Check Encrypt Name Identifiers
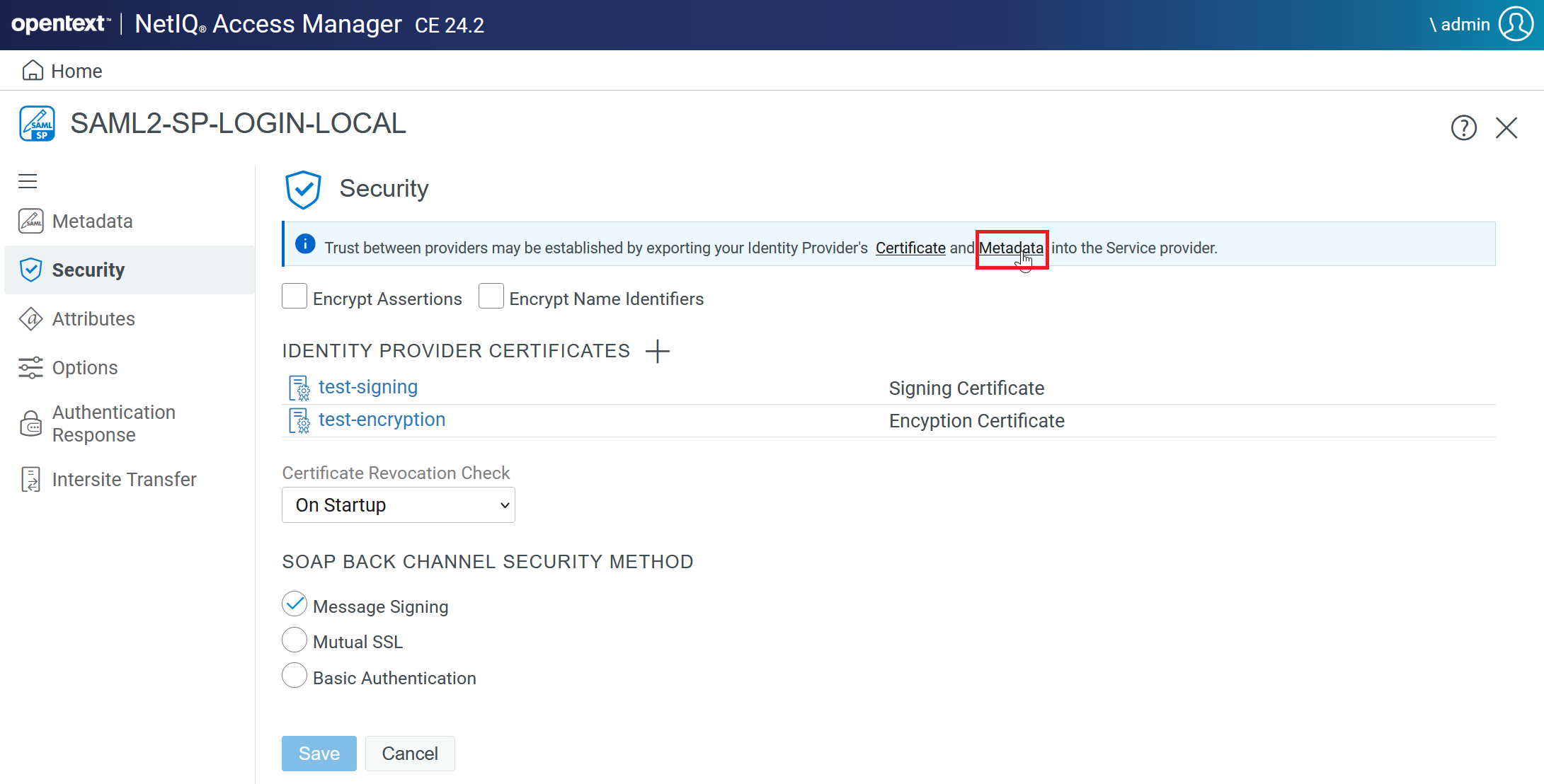 [491, 296]
